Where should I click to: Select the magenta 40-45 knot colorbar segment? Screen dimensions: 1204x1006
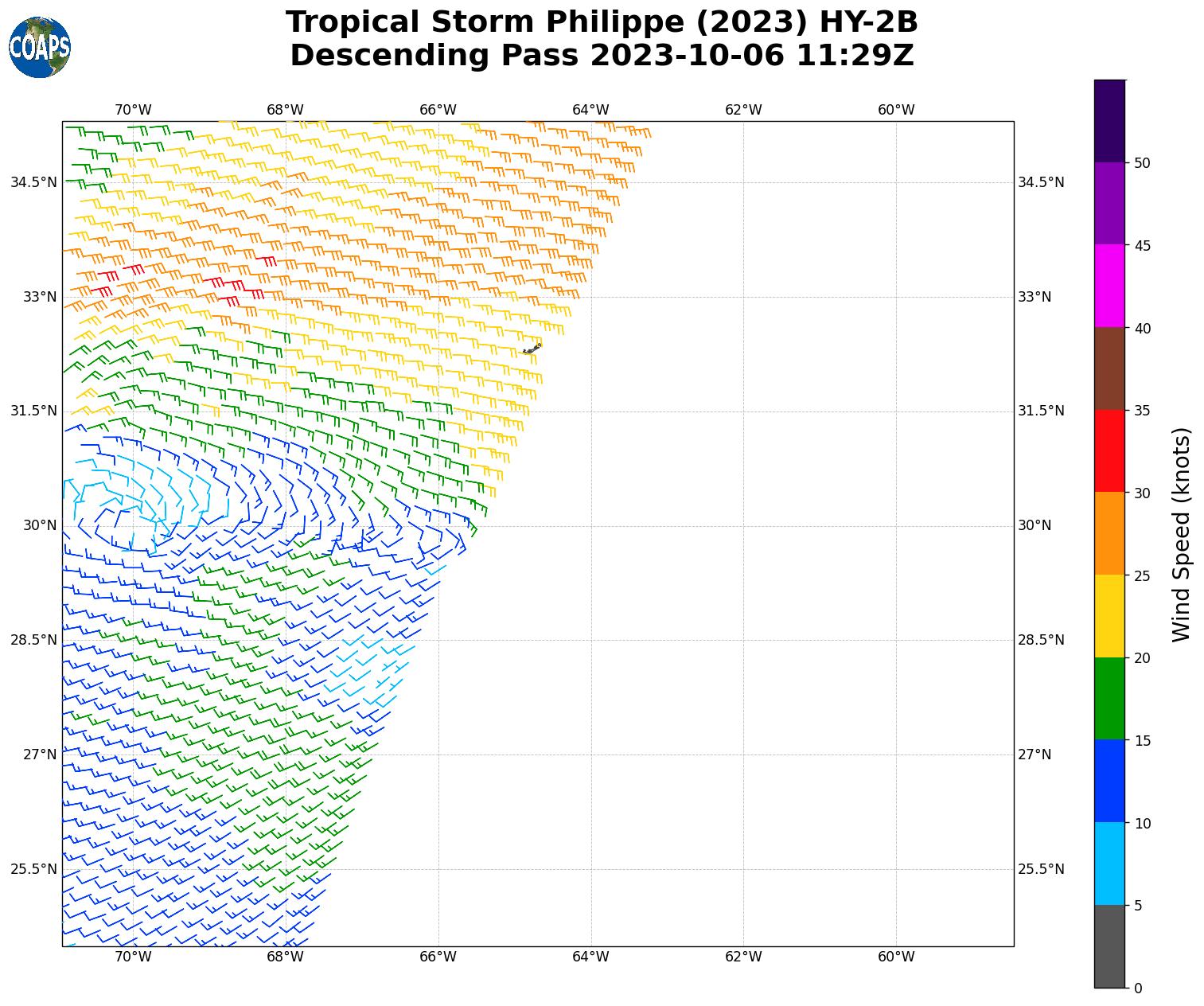click(1109, 286)
